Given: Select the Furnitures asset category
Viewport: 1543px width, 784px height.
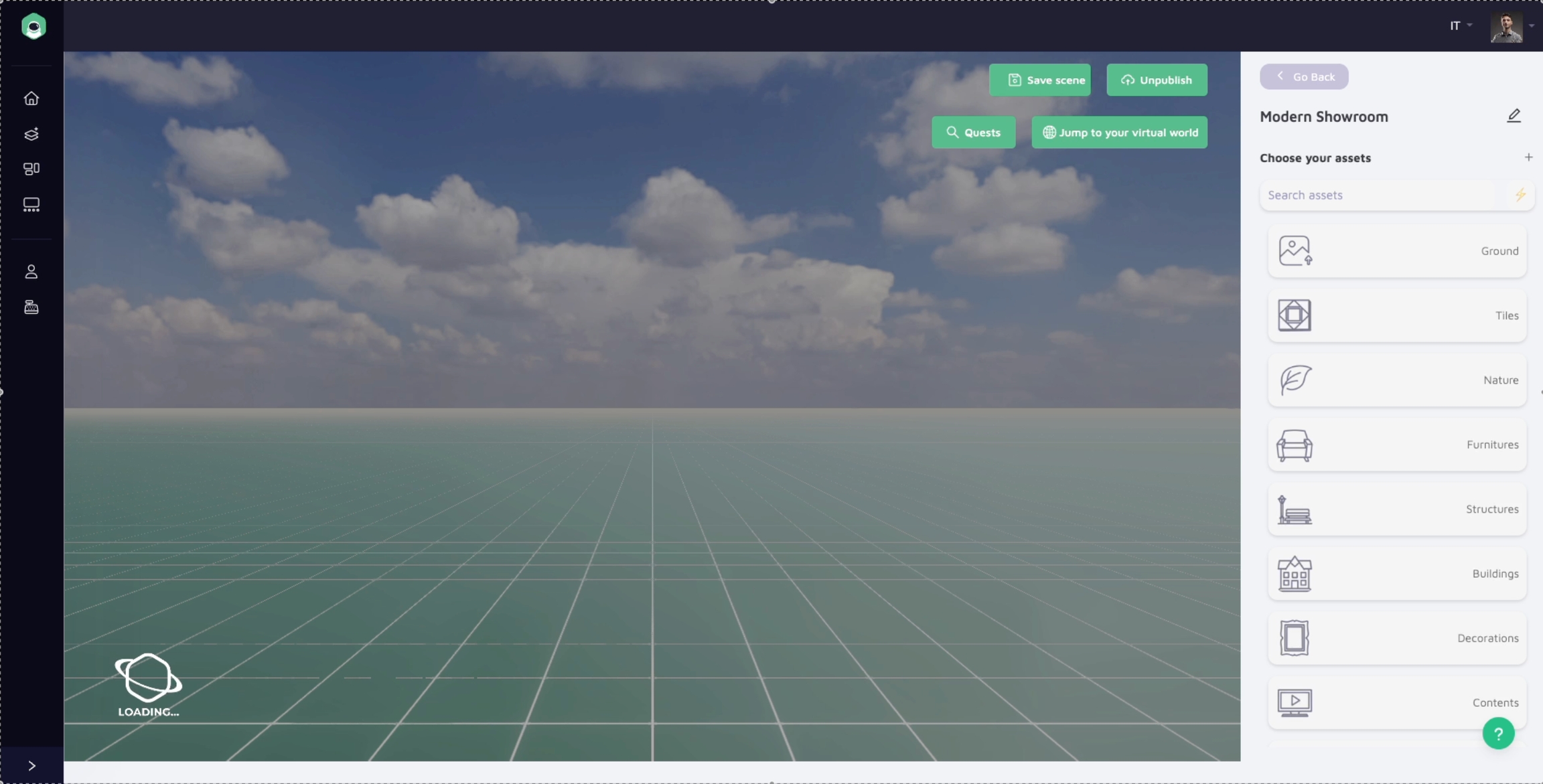Looking at the screenshot, I should click(1396, 445).
